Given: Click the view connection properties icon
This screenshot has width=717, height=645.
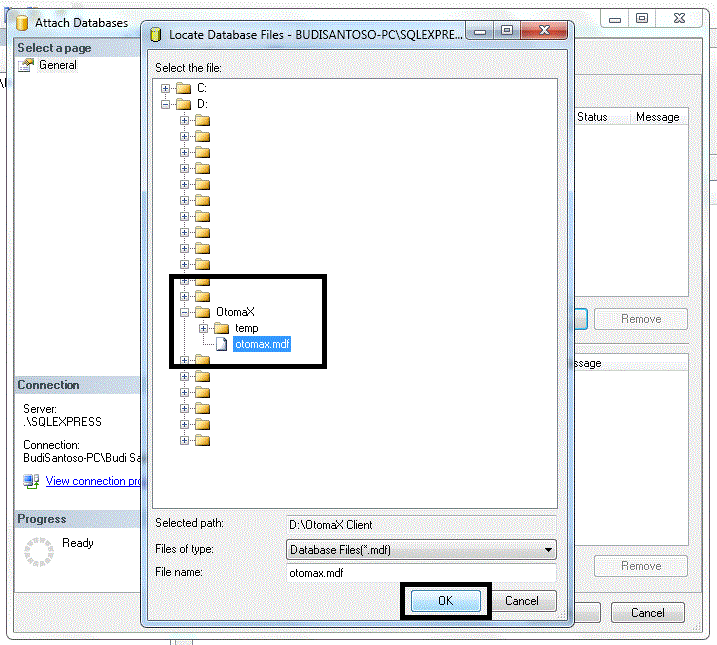Looking at the screenshot, I should pos(31,481).
